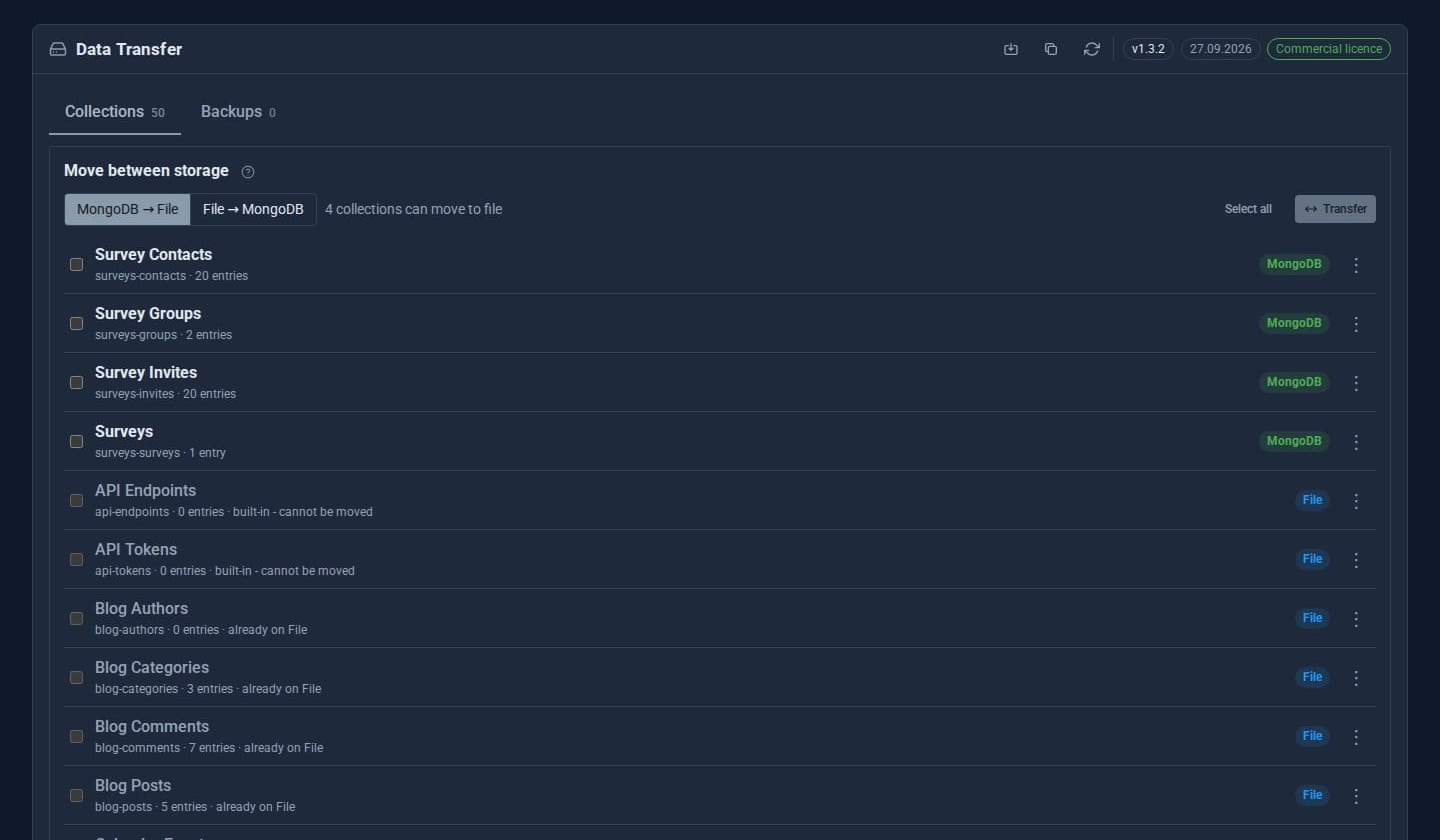Screen dimensions: 1440x840
Task: Click the Commercial licence badge
Action: [x=1329, y=49]
